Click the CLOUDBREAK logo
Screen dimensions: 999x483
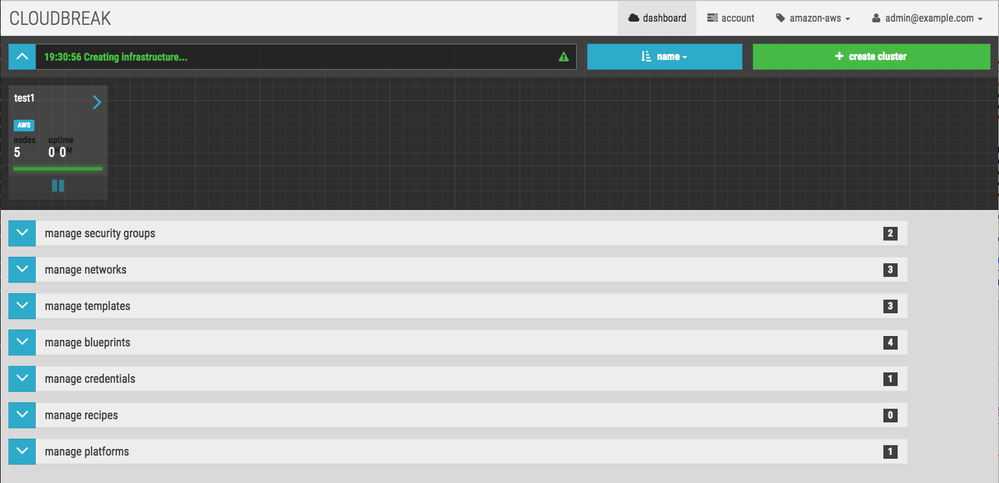[x=60, y=18]
